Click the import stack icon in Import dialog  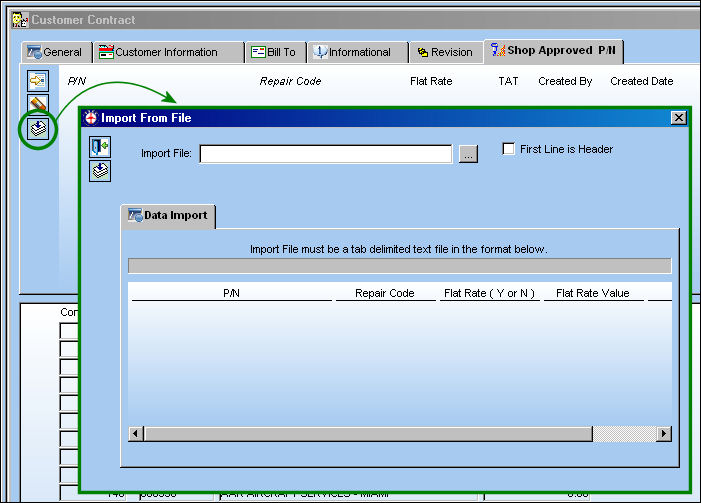(100, 171)
